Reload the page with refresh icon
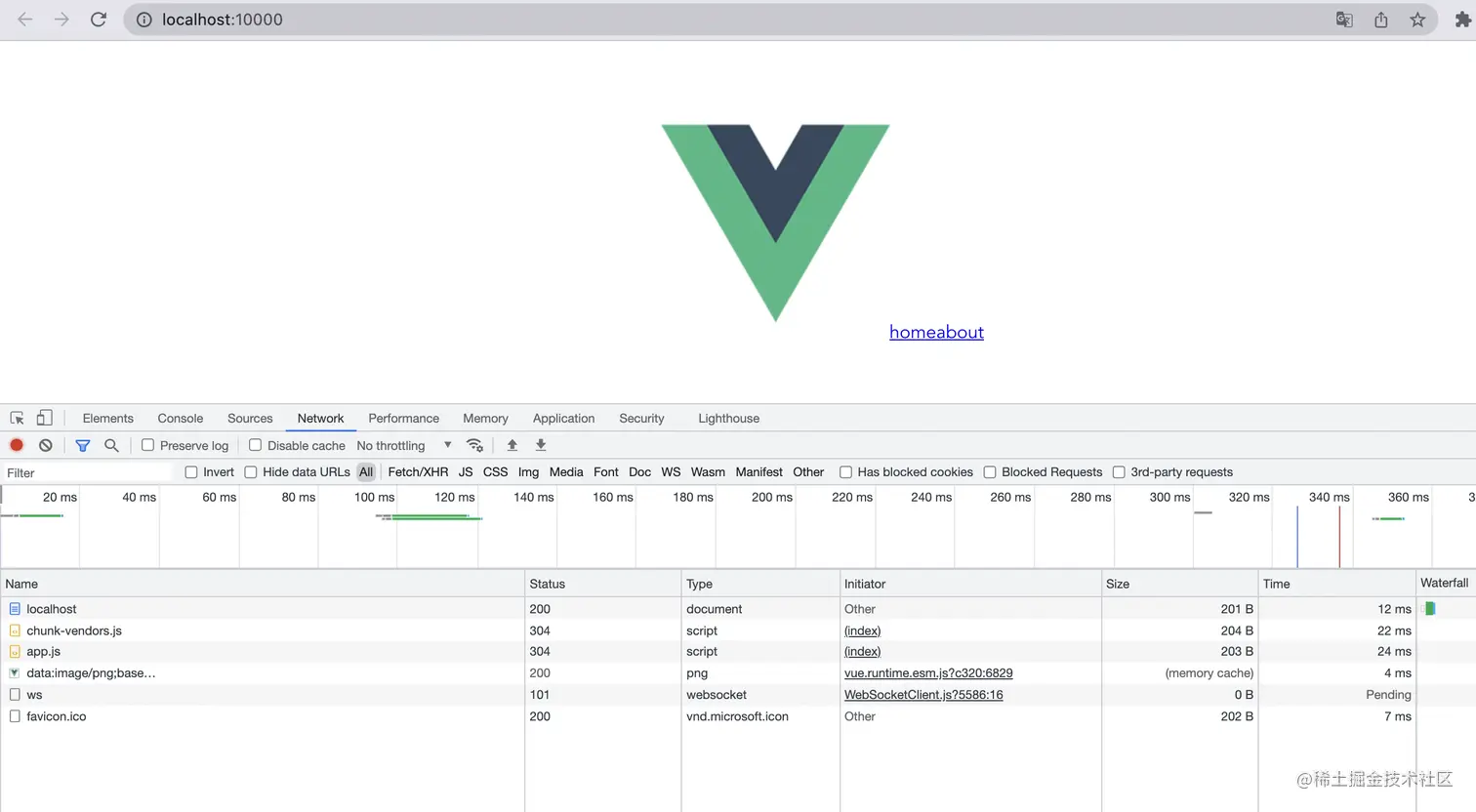 click(99, 20)
